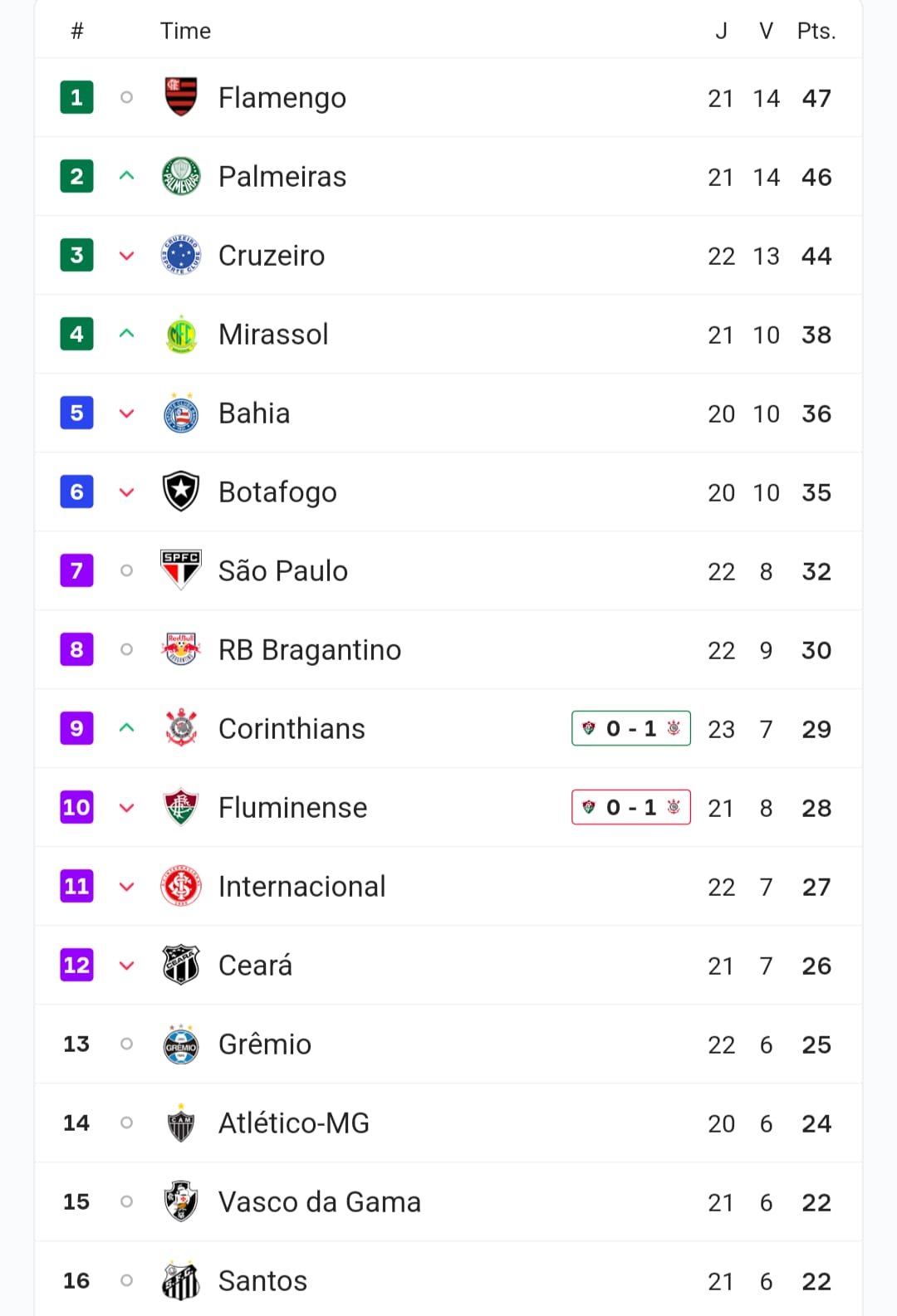The image size is (897, 1316).
Task: Select the Vasco da Gama team name
Action: [320, 1201]
